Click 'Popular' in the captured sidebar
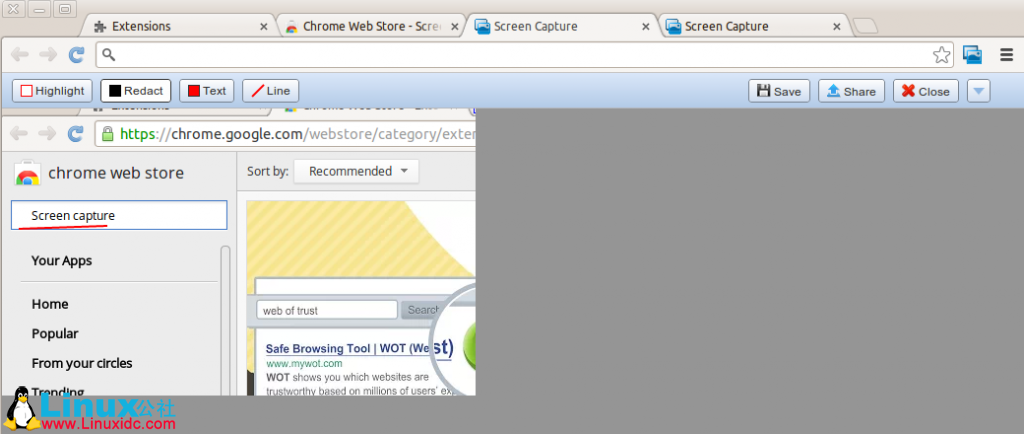1024x434 pixels. click(55, 333)
